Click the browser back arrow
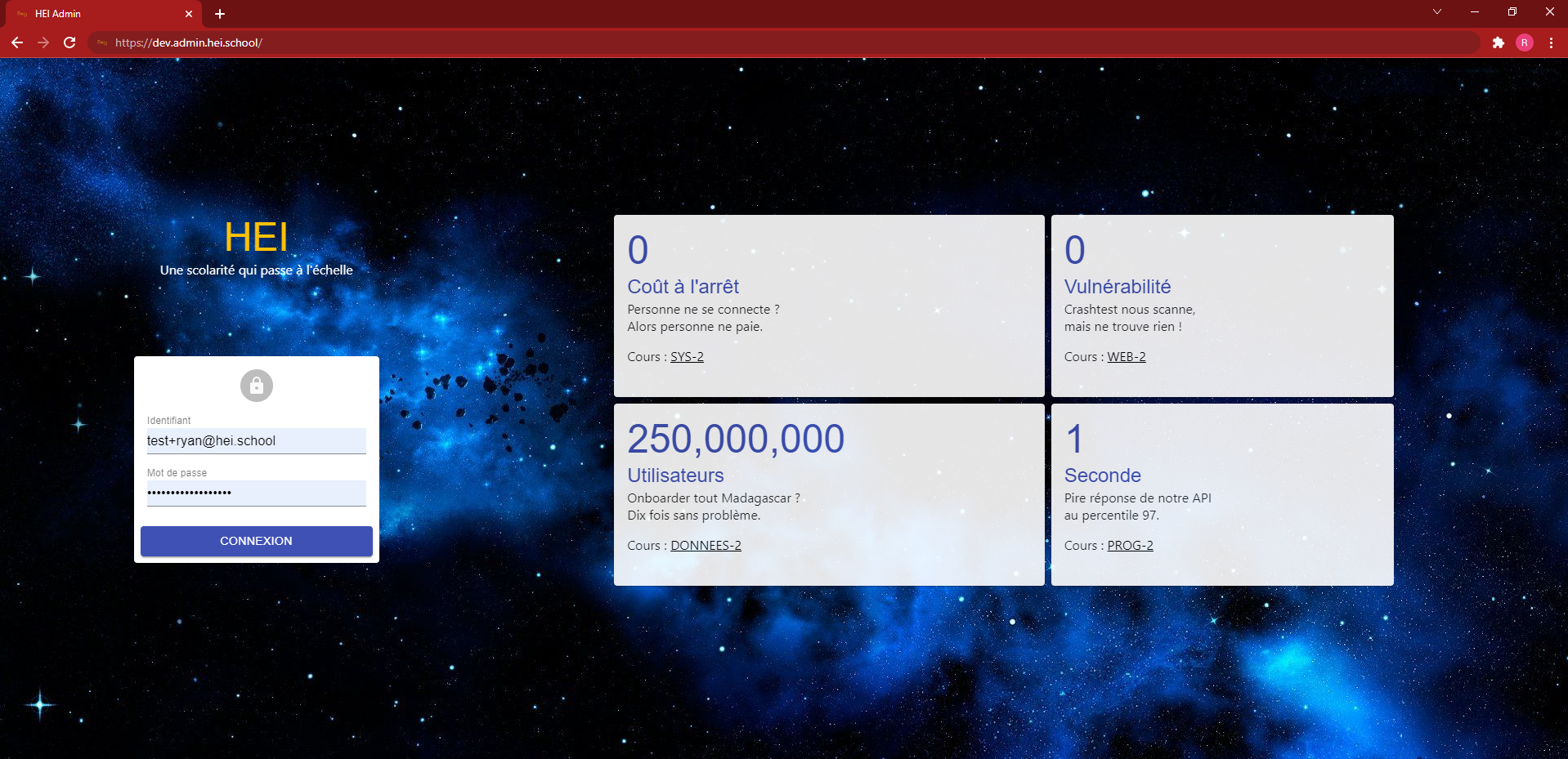This screenshot has height=759, width=1568. pyautogui.click(x=17, y=42)
